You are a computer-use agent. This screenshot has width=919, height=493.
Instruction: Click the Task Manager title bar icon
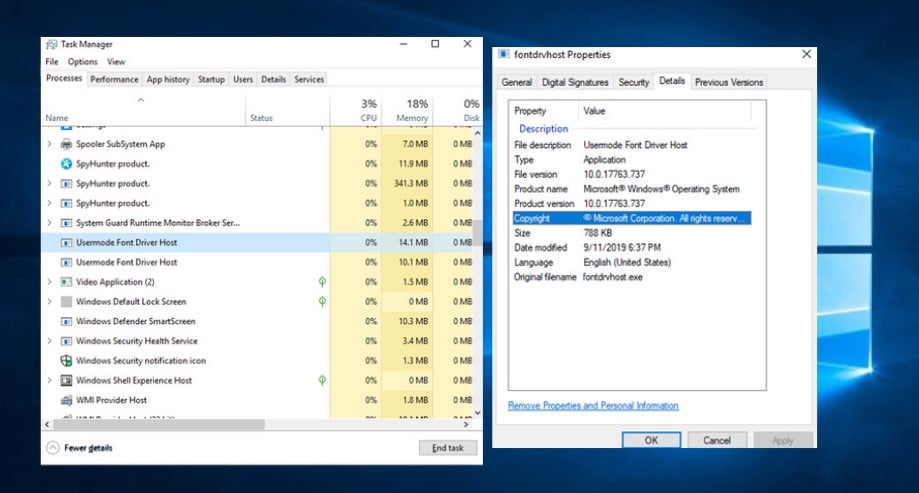coord(52,44)
